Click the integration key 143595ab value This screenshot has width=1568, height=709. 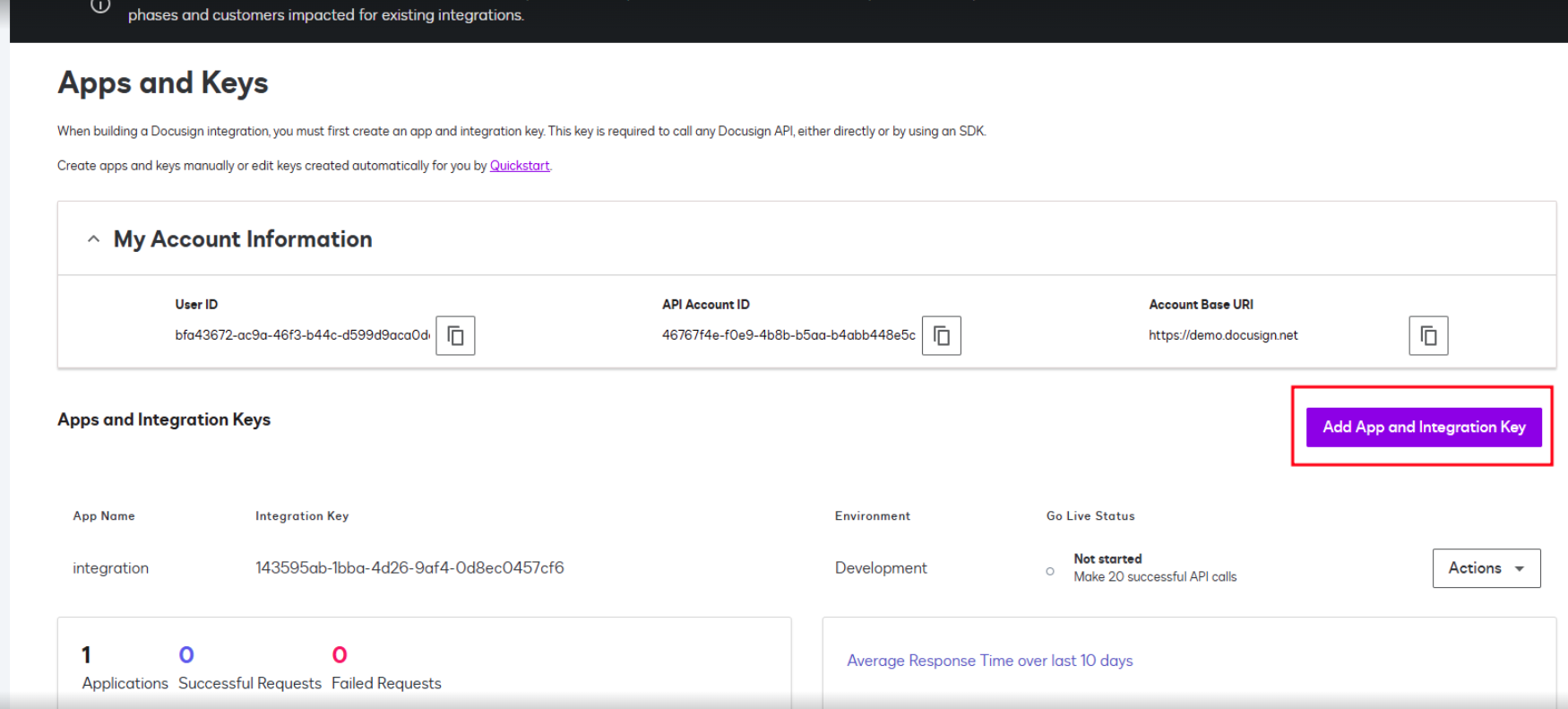(x=409, y=568)
